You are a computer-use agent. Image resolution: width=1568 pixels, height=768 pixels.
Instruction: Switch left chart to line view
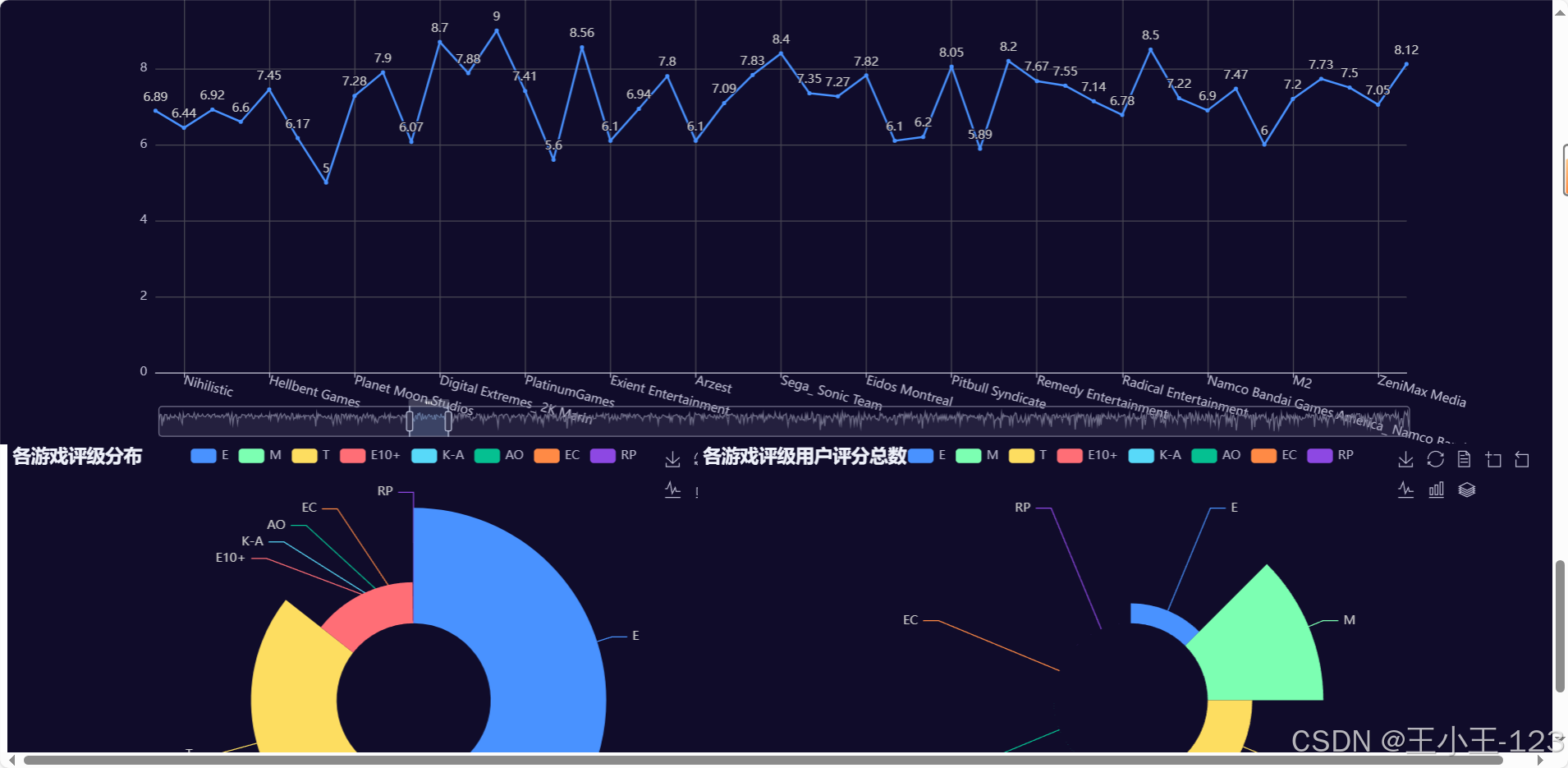(x=672, y=490)
